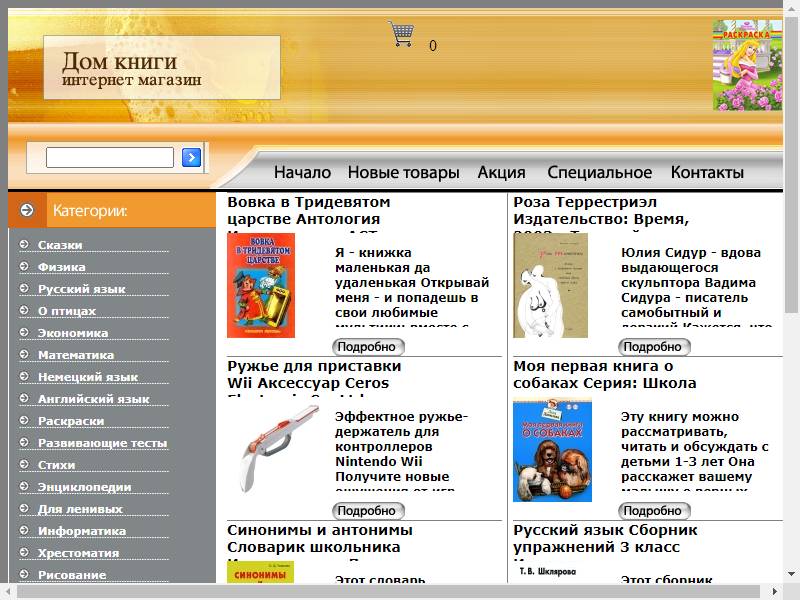The image size is (800, 600).
Task: Open the Физика category link
Action: (x=62, y=267)
